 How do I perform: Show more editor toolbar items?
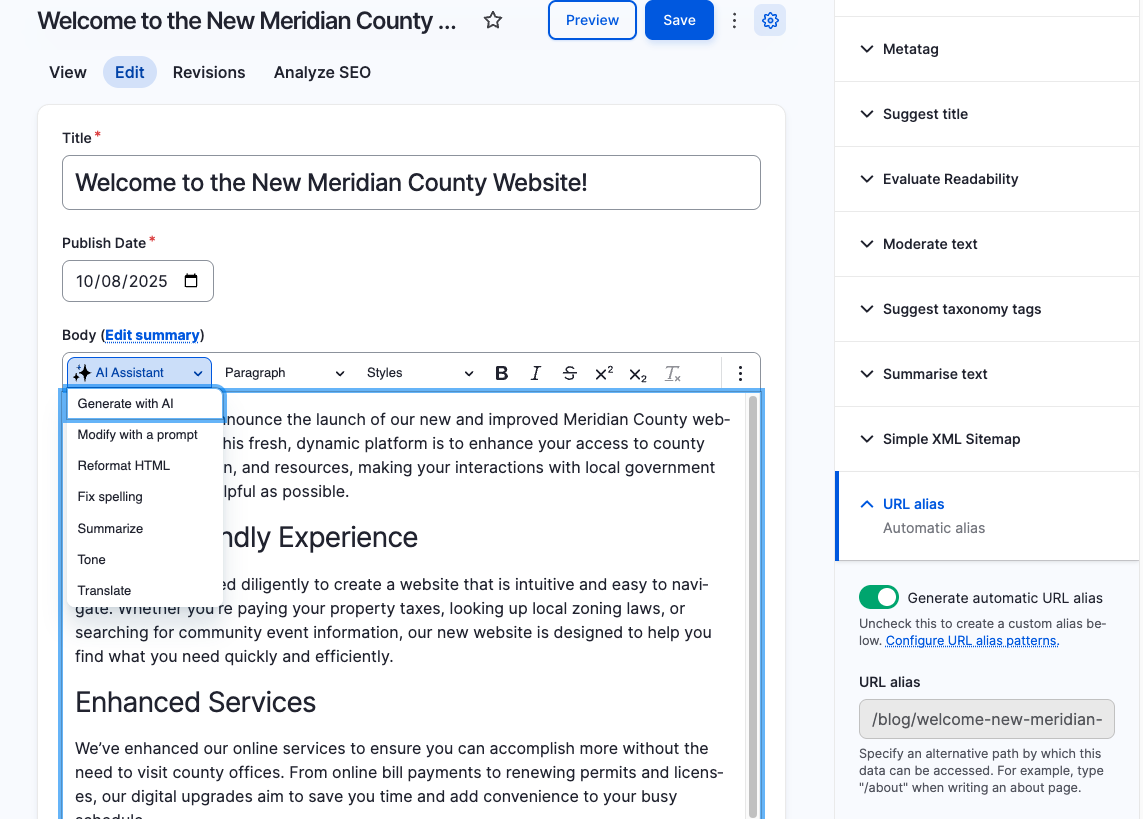point(740,373)
